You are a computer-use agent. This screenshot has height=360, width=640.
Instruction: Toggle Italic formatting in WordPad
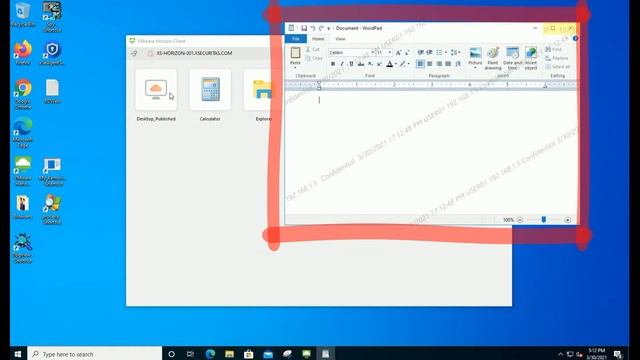pos(342,64)
